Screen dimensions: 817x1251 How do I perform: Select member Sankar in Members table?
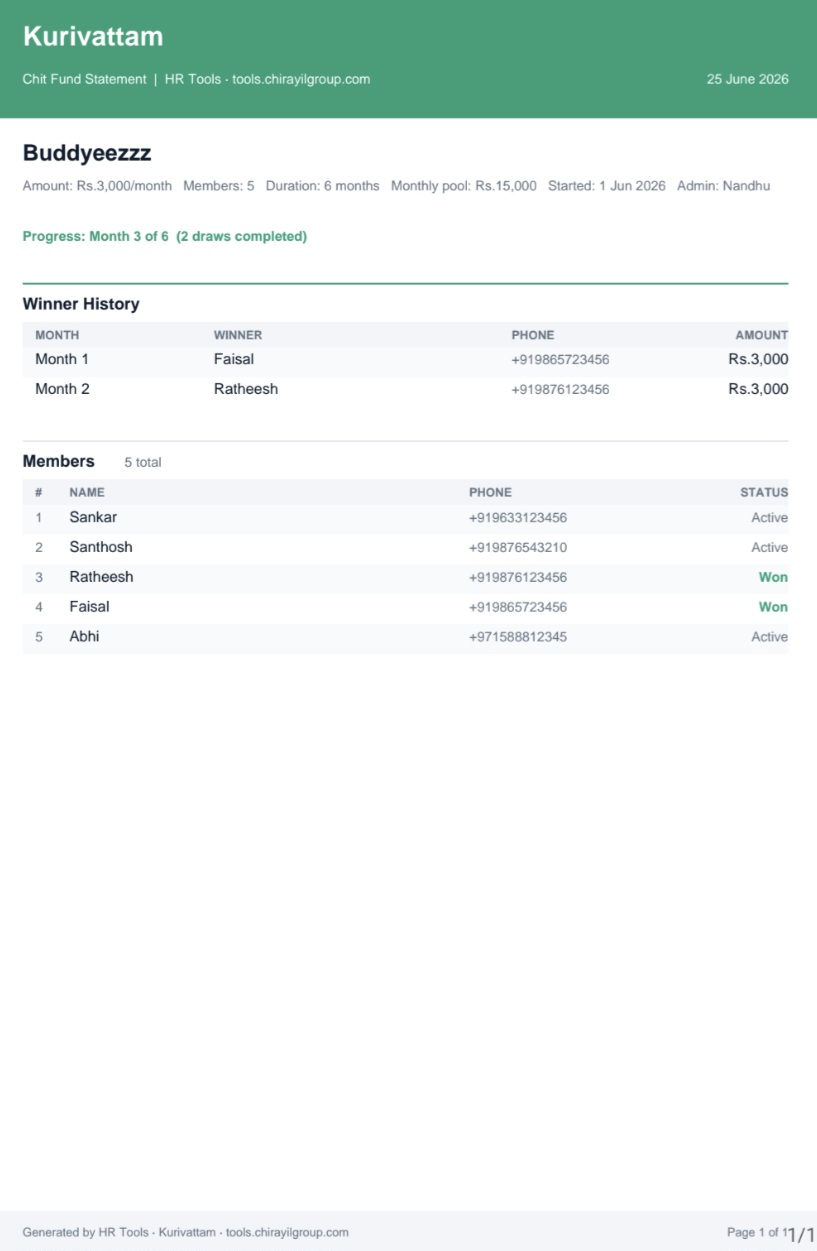93,517
